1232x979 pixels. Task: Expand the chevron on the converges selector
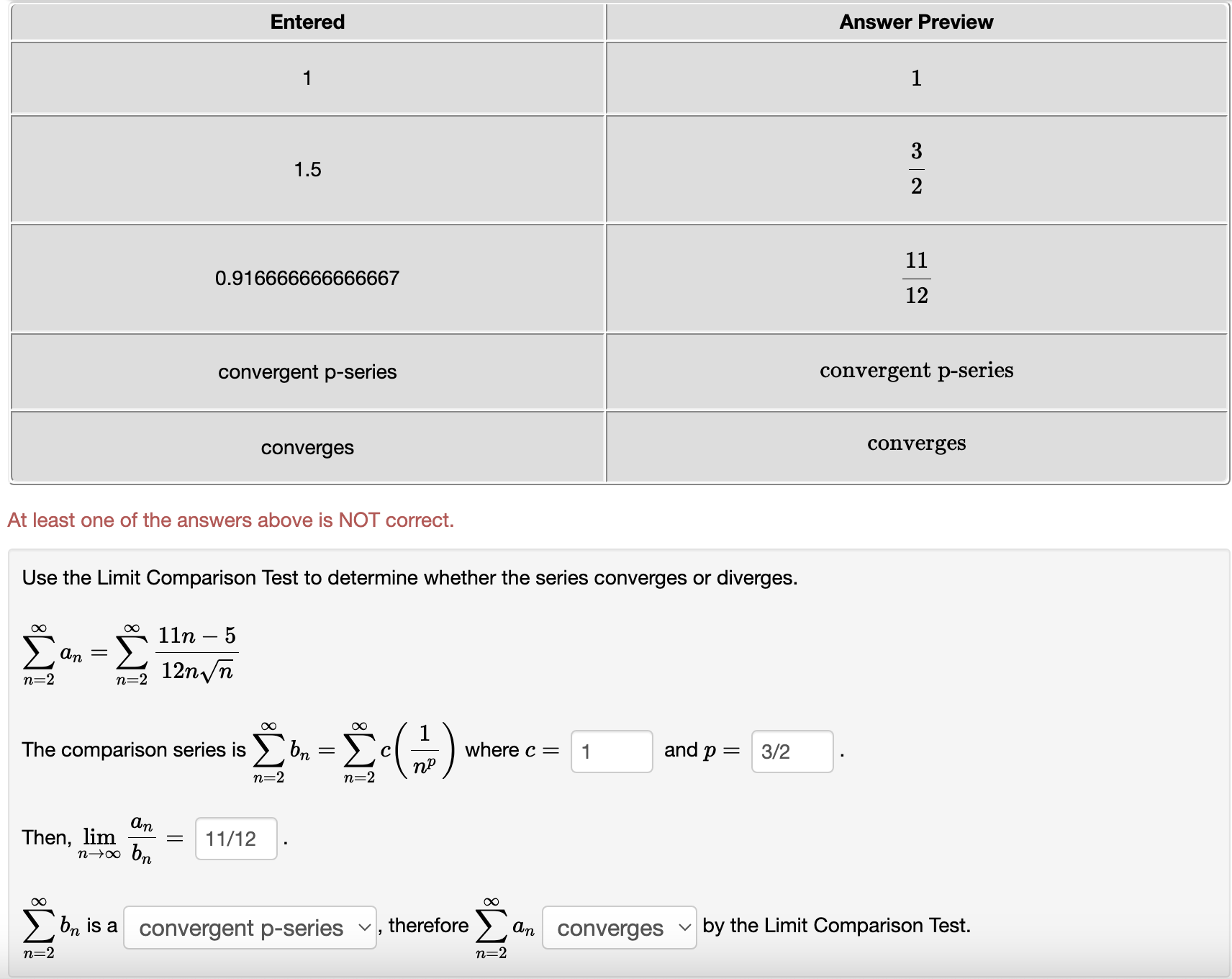point(683,929)
